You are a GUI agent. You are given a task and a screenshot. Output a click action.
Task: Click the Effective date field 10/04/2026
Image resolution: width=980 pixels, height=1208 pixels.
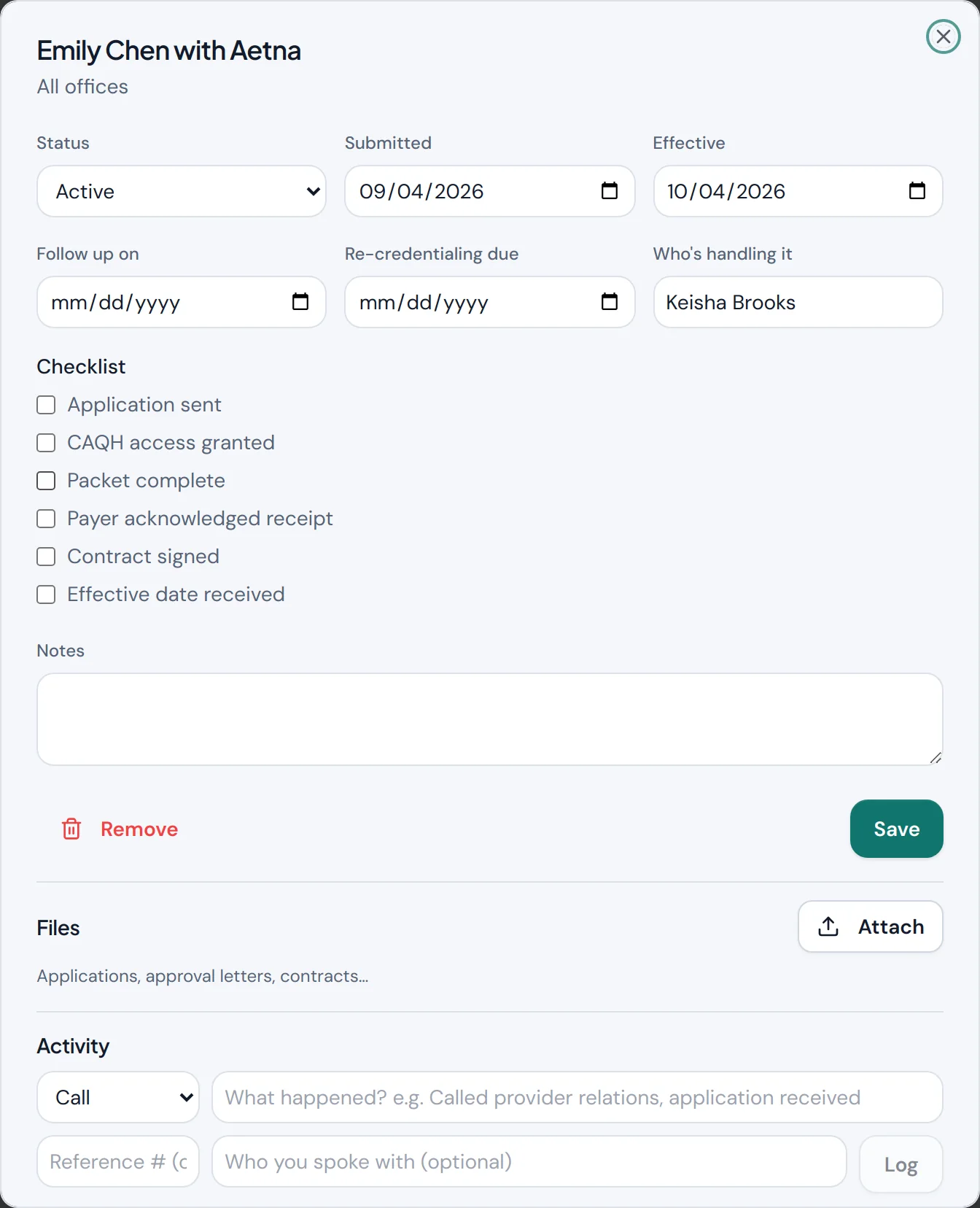(x=798, y=191)
